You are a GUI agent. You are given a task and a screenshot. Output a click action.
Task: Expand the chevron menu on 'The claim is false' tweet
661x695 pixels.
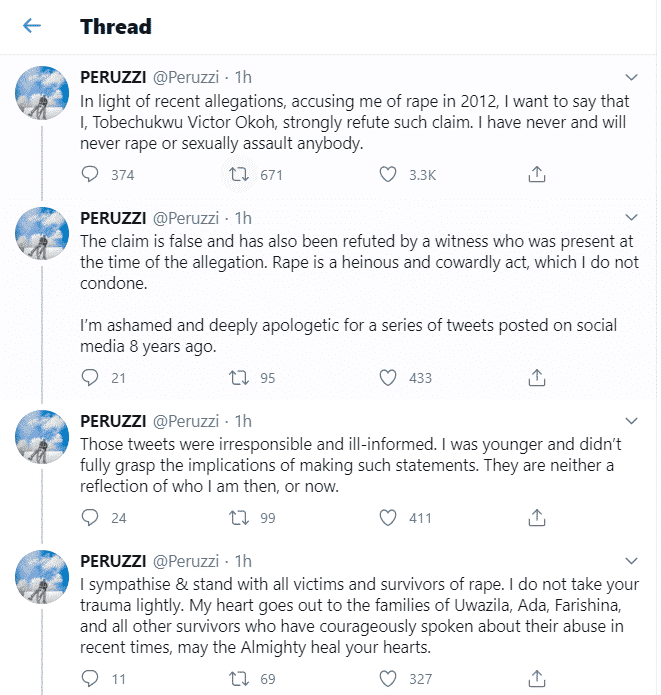pyautogui.click(x=631, y=218)
